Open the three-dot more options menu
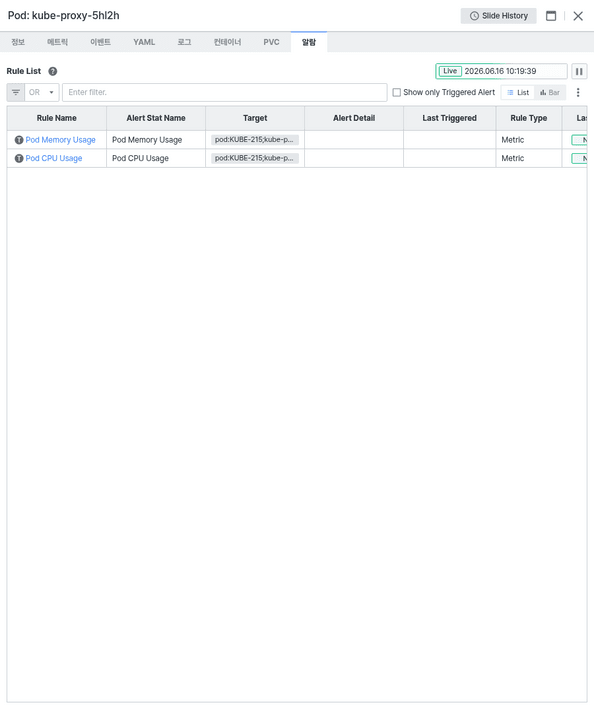Image resolution: width=594 pixels, height=713 pixels. (578, 92)
